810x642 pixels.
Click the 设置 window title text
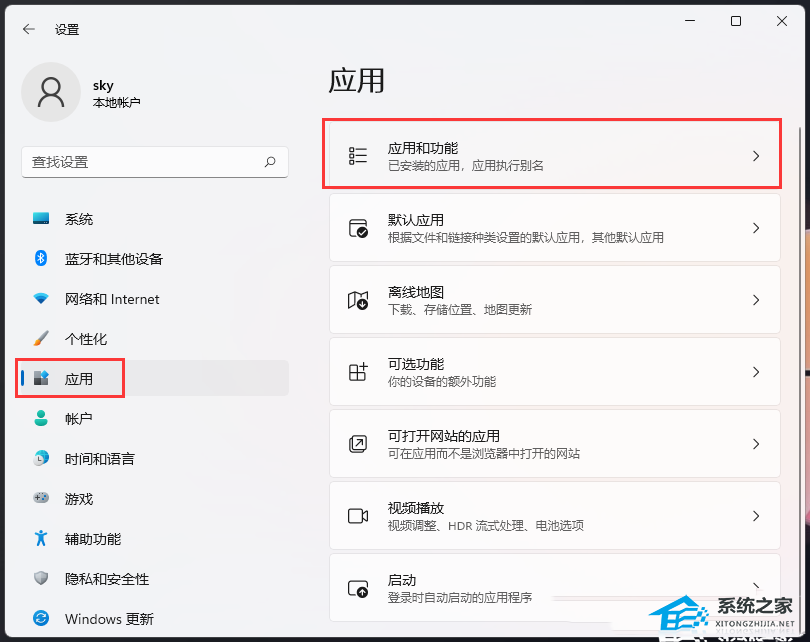[67, 29]
